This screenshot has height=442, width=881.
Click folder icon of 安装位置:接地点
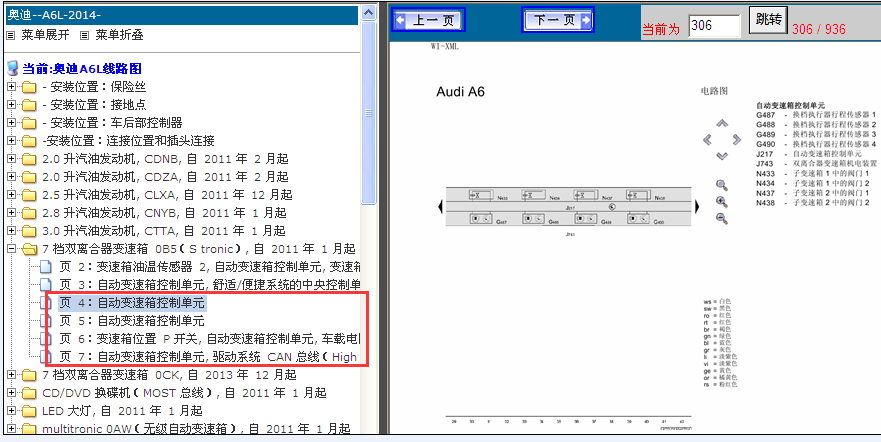[x=29, y=105]
